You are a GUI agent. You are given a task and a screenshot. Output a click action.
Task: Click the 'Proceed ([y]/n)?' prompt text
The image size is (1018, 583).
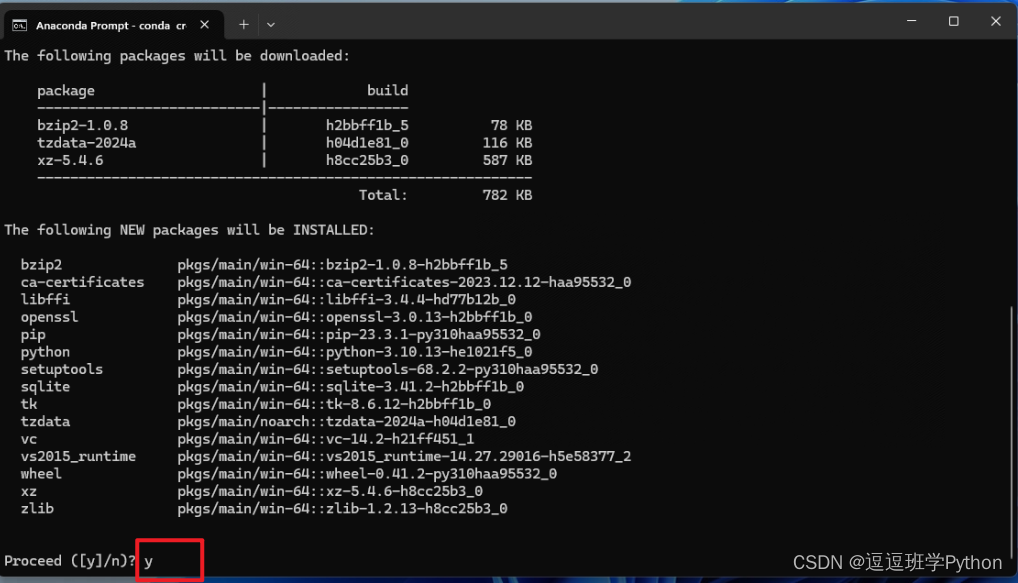point(70,560)
